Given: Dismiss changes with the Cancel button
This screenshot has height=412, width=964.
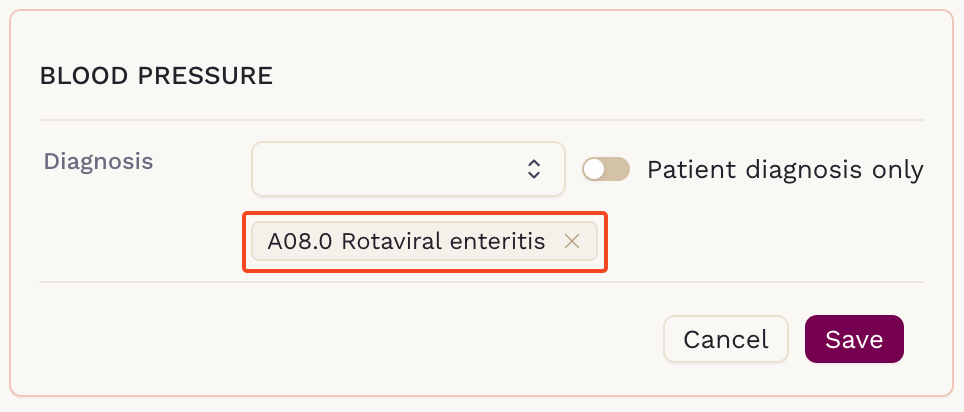Looking at the screenshot, I should coord(725,339).
